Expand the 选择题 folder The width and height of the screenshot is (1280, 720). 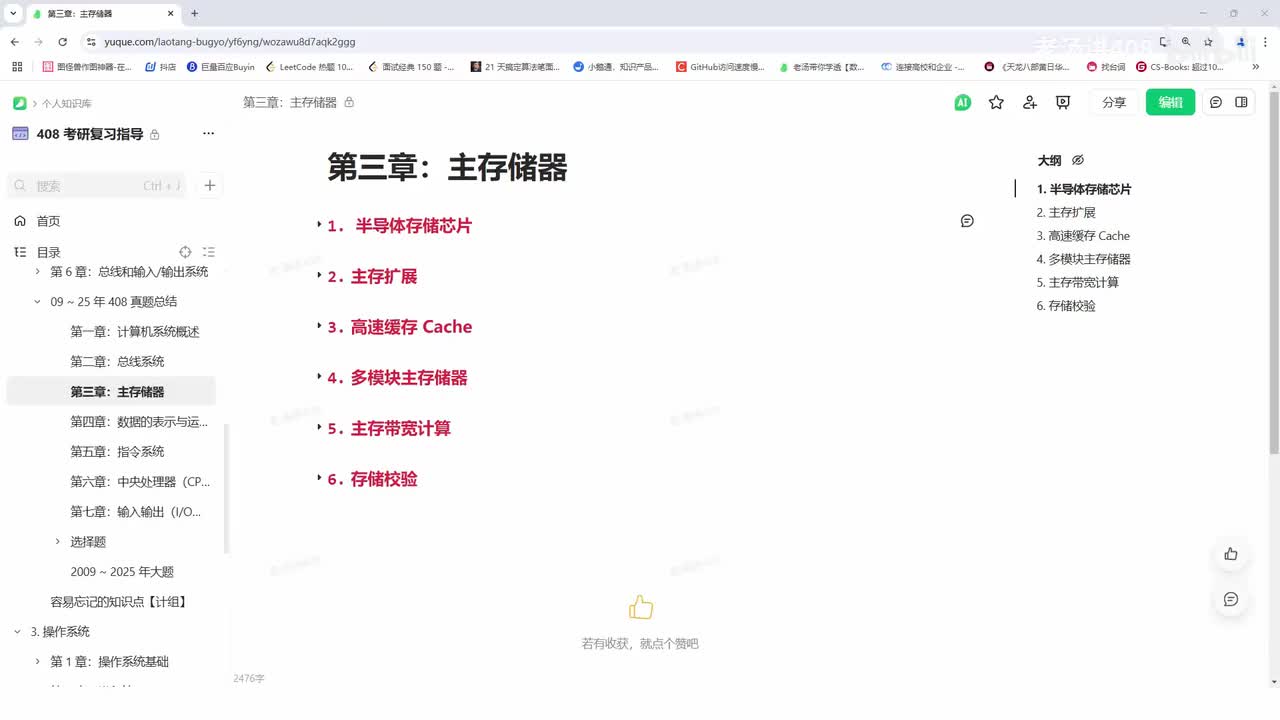pyautogui.click(x=58, y=541)
